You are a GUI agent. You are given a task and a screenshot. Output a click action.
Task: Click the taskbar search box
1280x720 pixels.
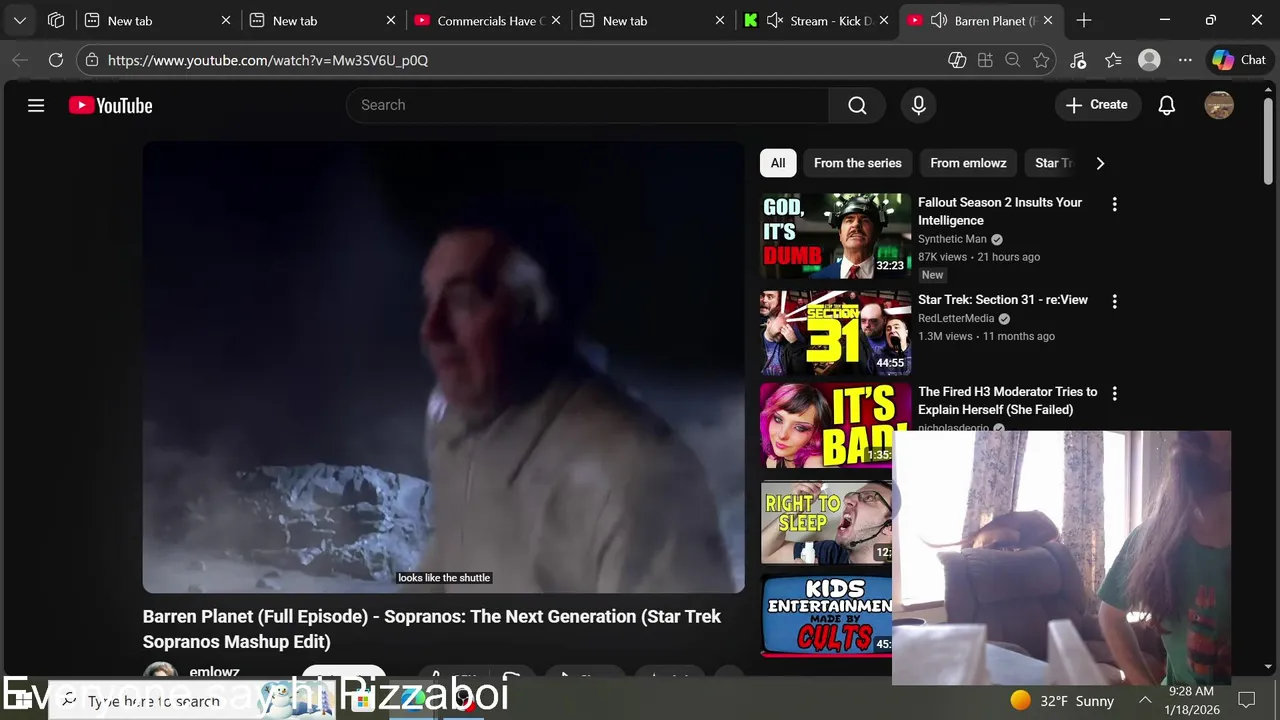pyautogui.click(x=190, y=700)
